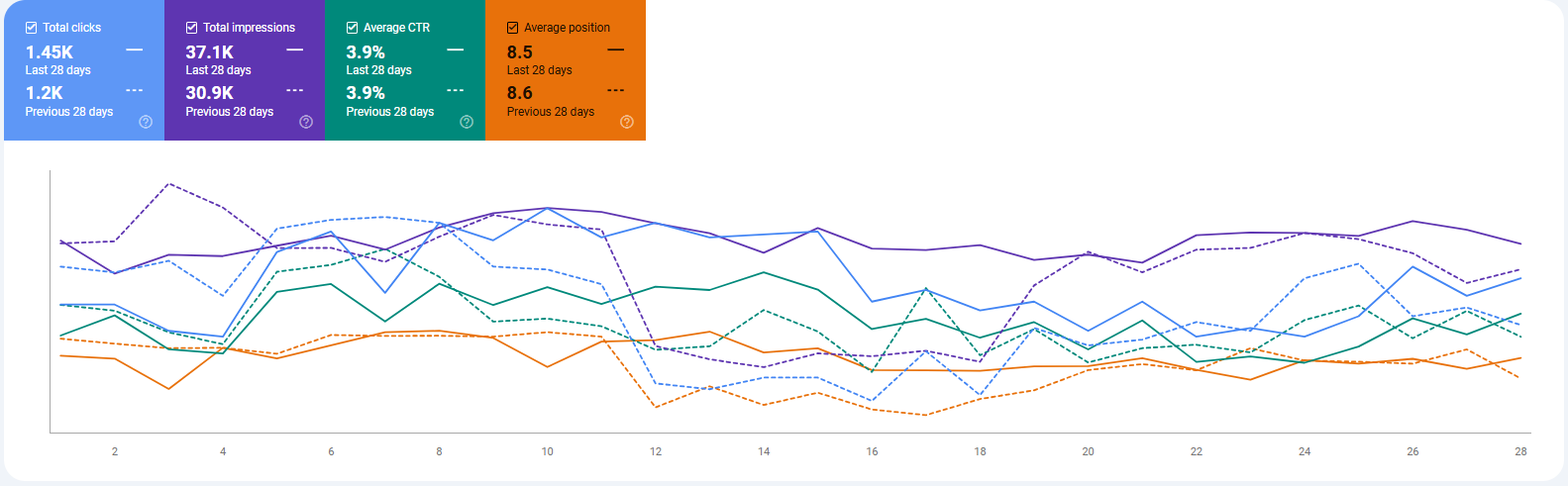Viewport: 1568px width, 486px height.
Task: Click the solid line legend on Average CTR
Action: coord(456,49)
